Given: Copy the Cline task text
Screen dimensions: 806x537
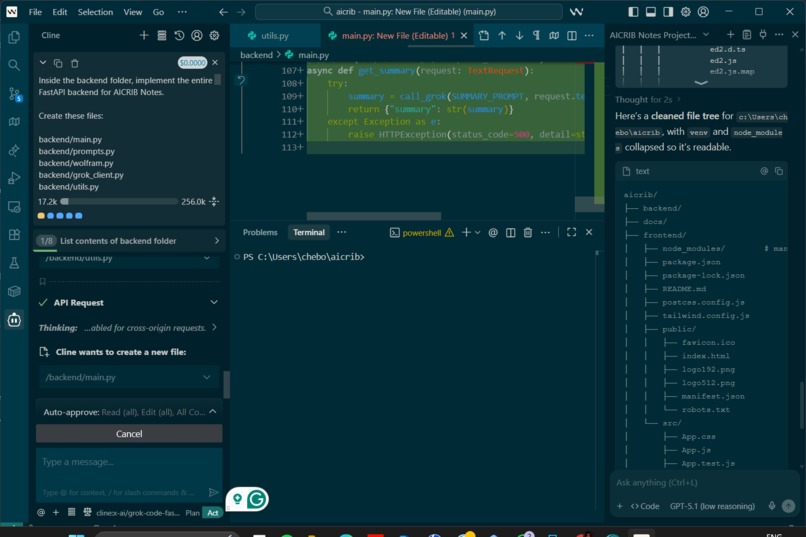Looking at the screenshot, I should (x=58, y=63).
